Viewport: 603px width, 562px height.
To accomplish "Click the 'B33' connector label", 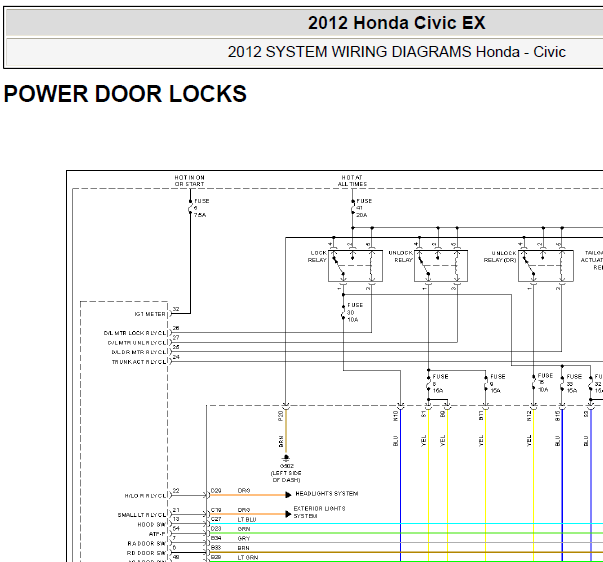I will (x=216, y=548).
